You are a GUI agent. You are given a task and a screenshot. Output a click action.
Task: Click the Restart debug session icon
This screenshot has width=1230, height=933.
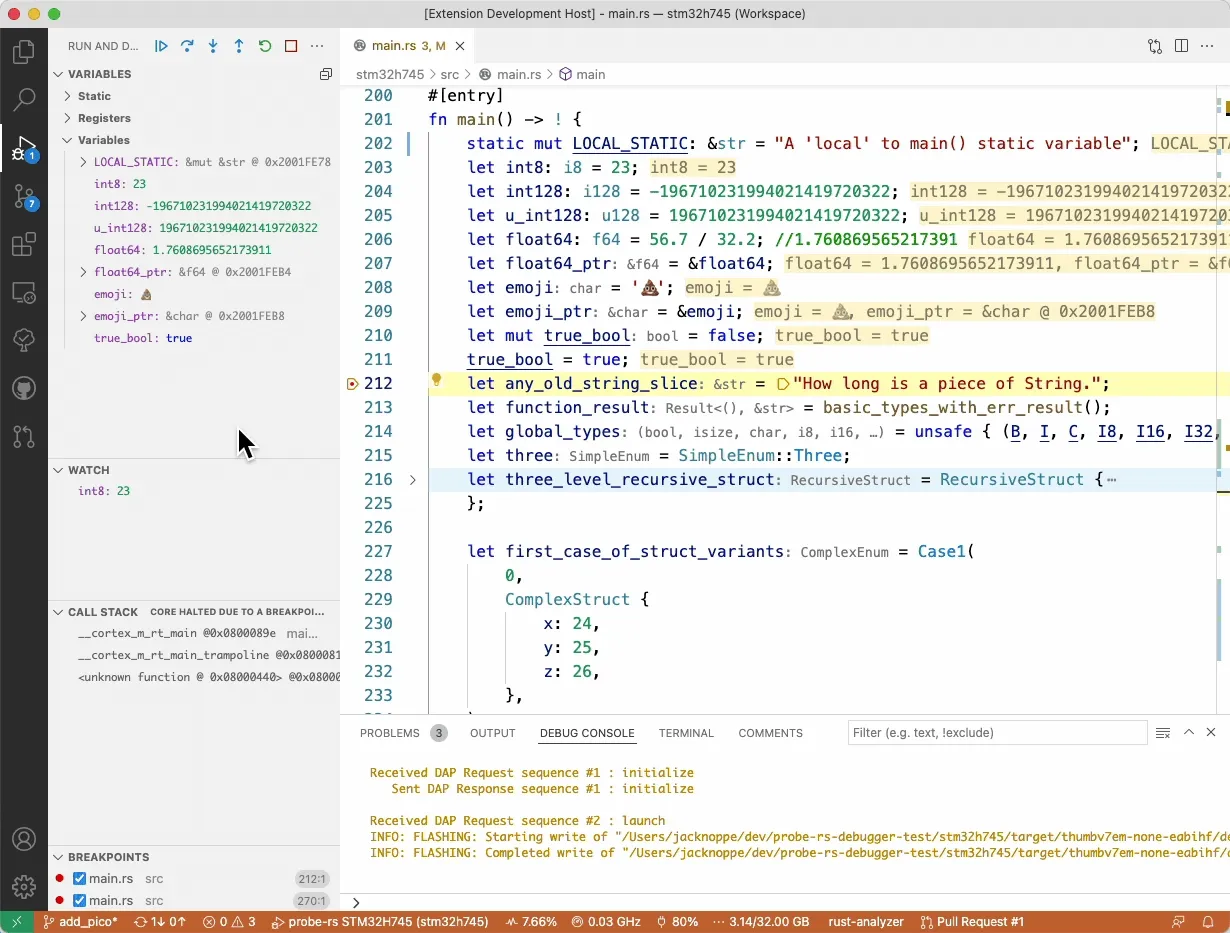coord(265,46)
